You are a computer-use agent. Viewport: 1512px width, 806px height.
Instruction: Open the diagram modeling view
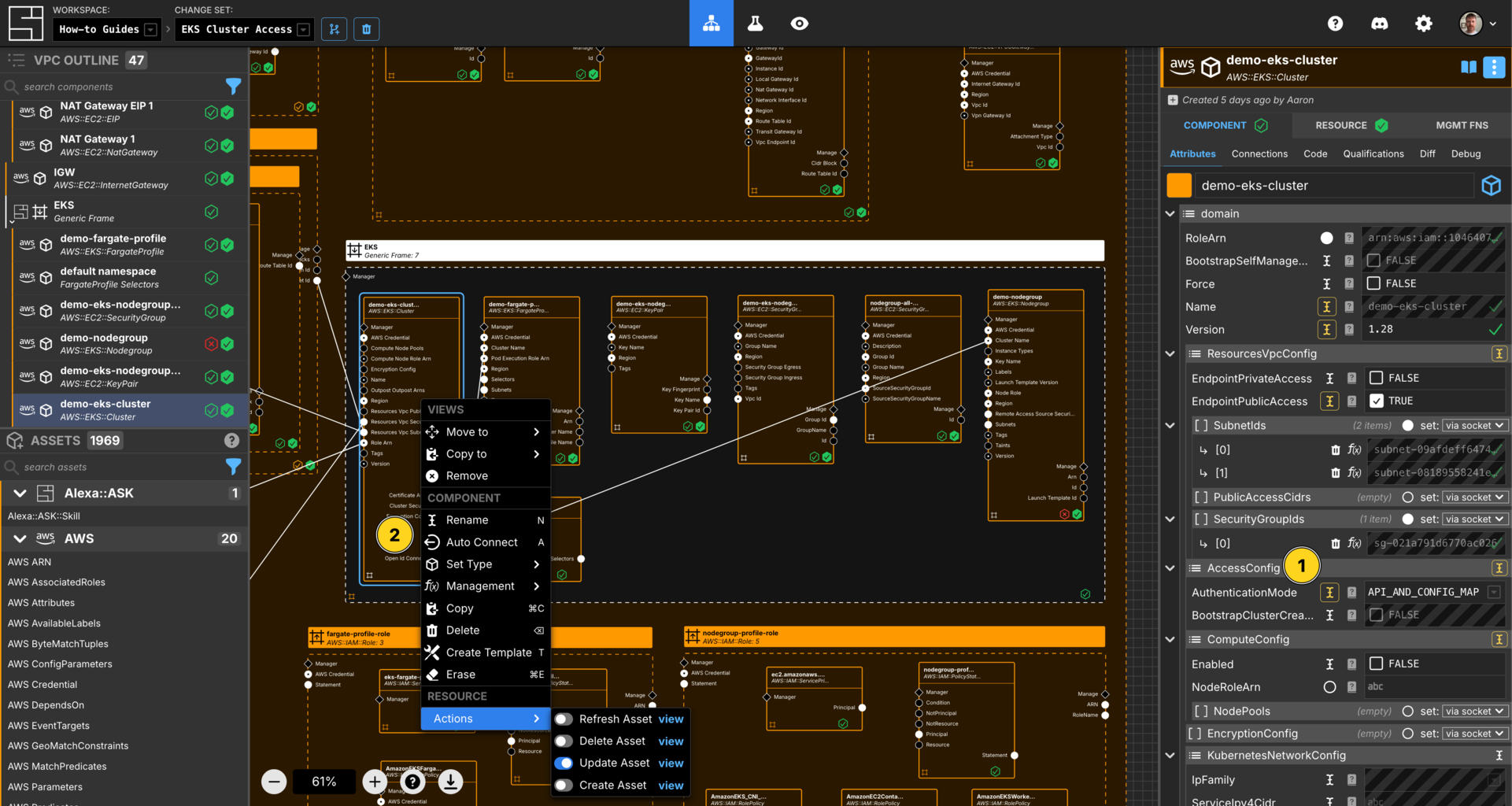pos(711,24)
